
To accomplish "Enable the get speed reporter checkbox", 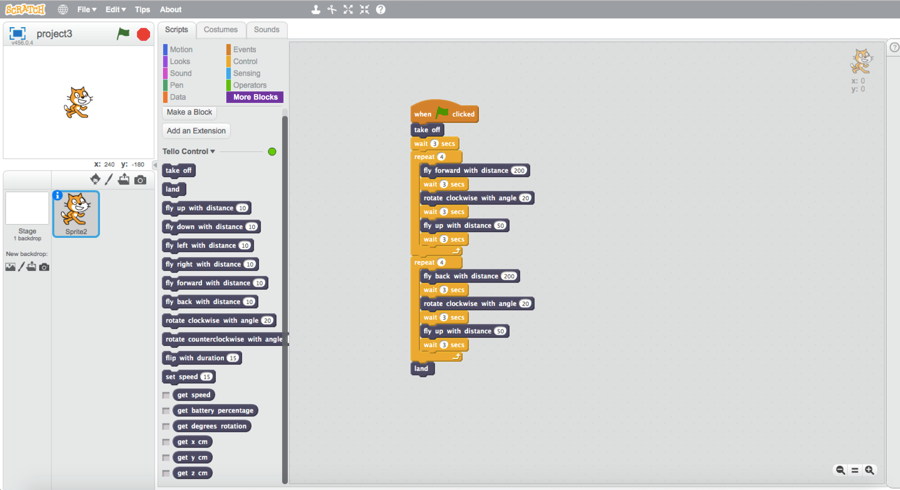I will (x=166, y=395).
